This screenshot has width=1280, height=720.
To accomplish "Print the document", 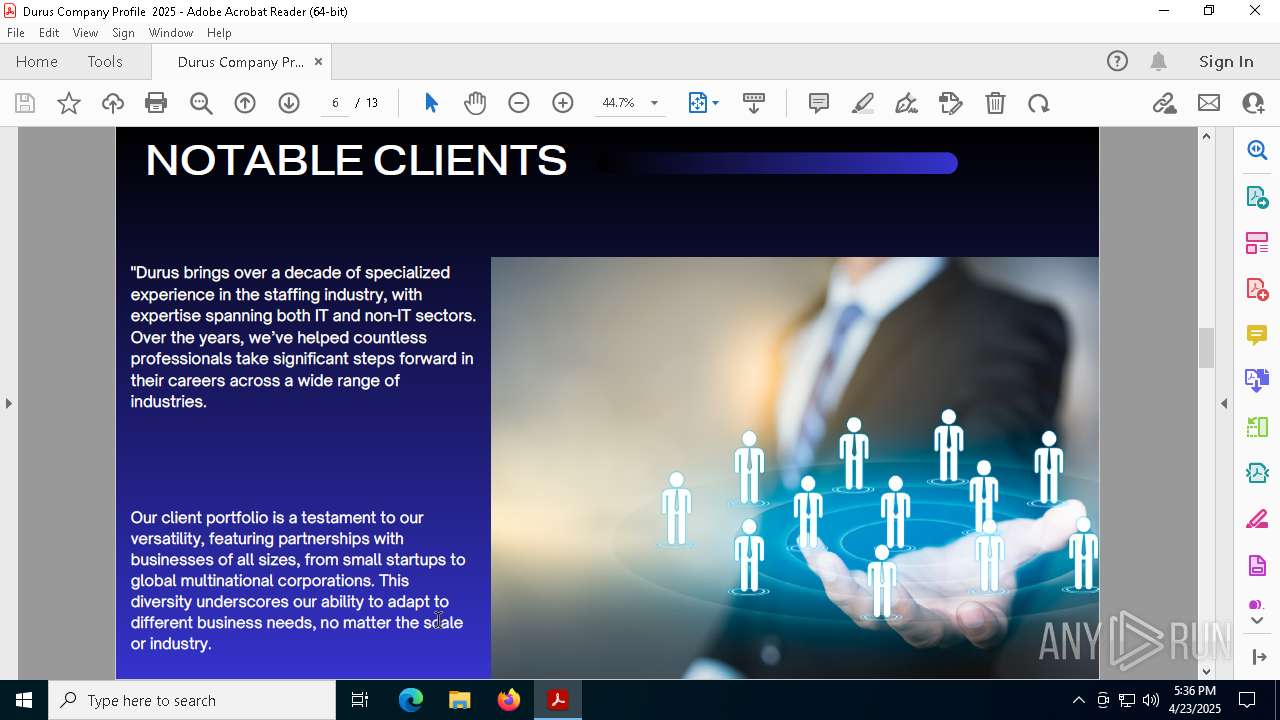I will (x=156, y=103).
